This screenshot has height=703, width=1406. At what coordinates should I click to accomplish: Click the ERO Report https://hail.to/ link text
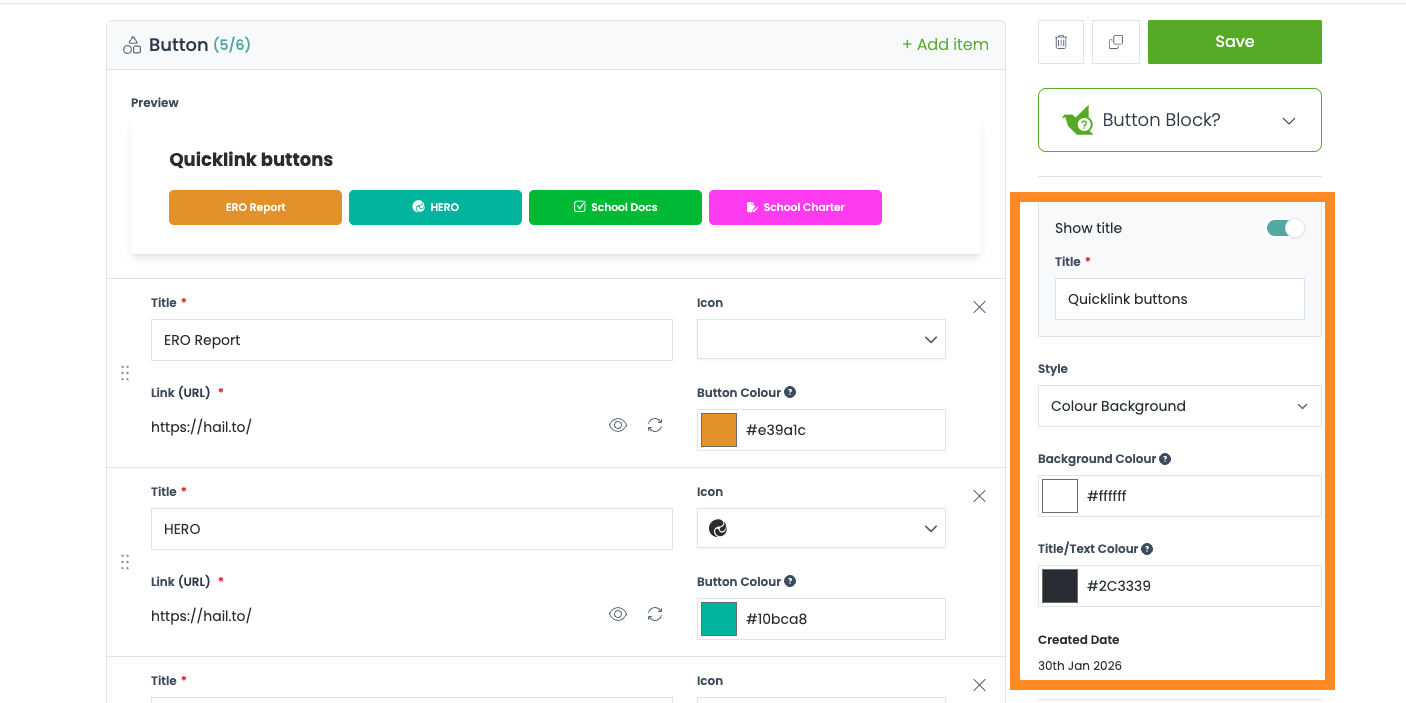[201, 427]
